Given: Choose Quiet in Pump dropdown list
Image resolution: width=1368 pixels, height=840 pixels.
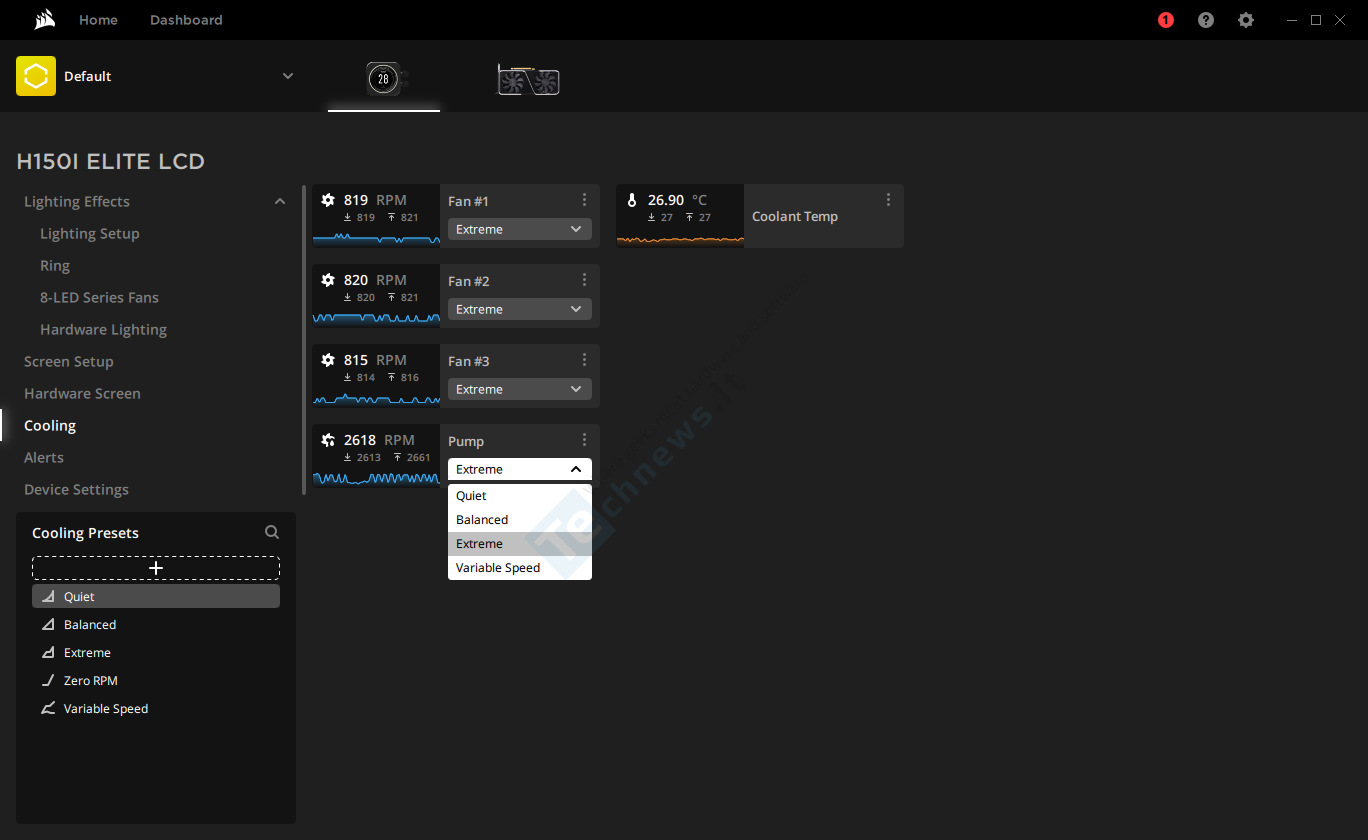Looking at the screenshot, I should pyautogui.click(x=520, y=496).
